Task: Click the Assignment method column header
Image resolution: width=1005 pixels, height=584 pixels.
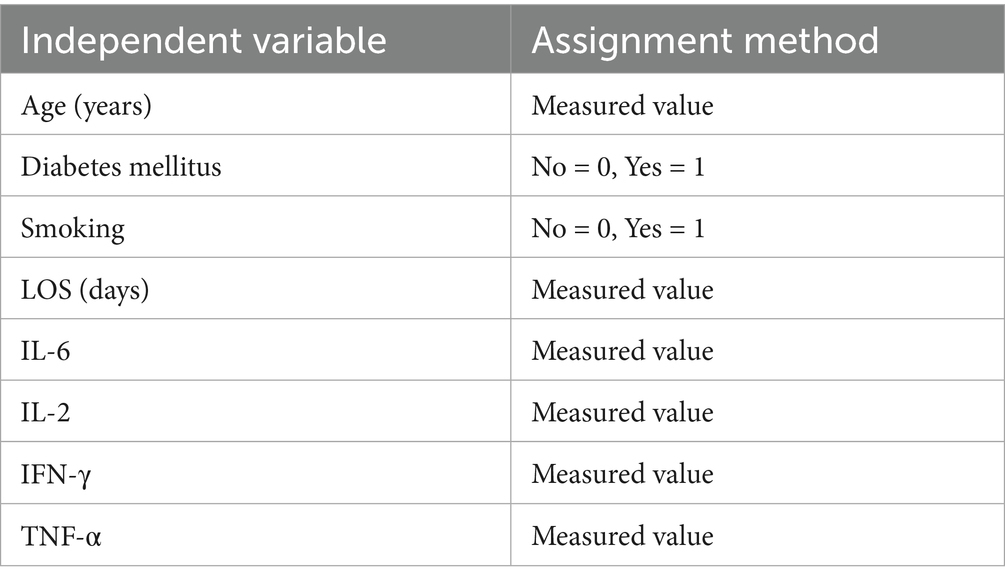Action: pos(705,40)
